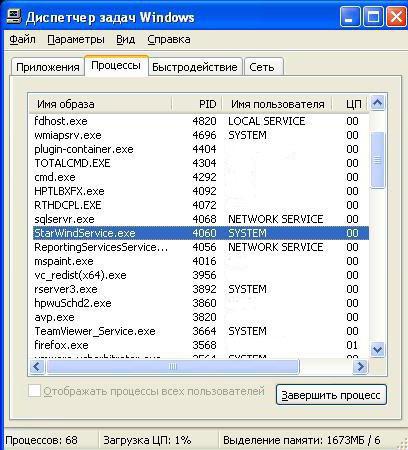Minimize the Task Manager window

click(350, 17)
